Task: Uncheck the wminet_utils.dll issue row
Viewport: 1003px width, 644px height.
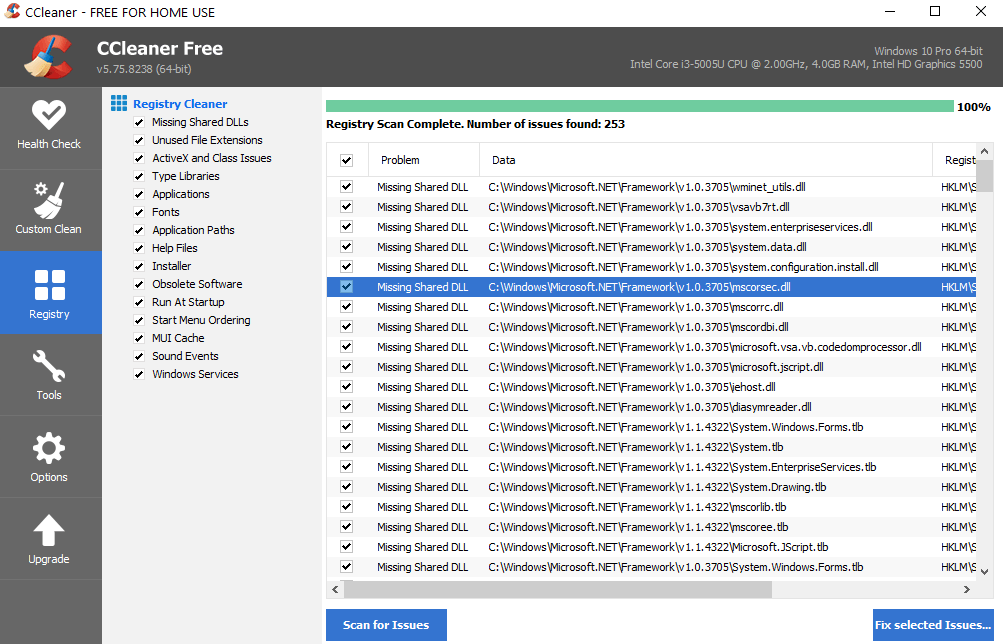Action: pos(347,187)
